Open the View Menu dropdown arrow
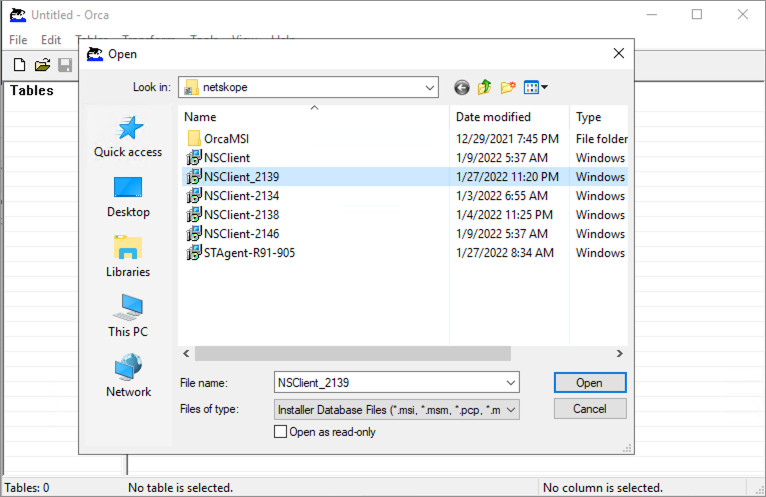This screenshot has height=497, width=766. point(544,88)
